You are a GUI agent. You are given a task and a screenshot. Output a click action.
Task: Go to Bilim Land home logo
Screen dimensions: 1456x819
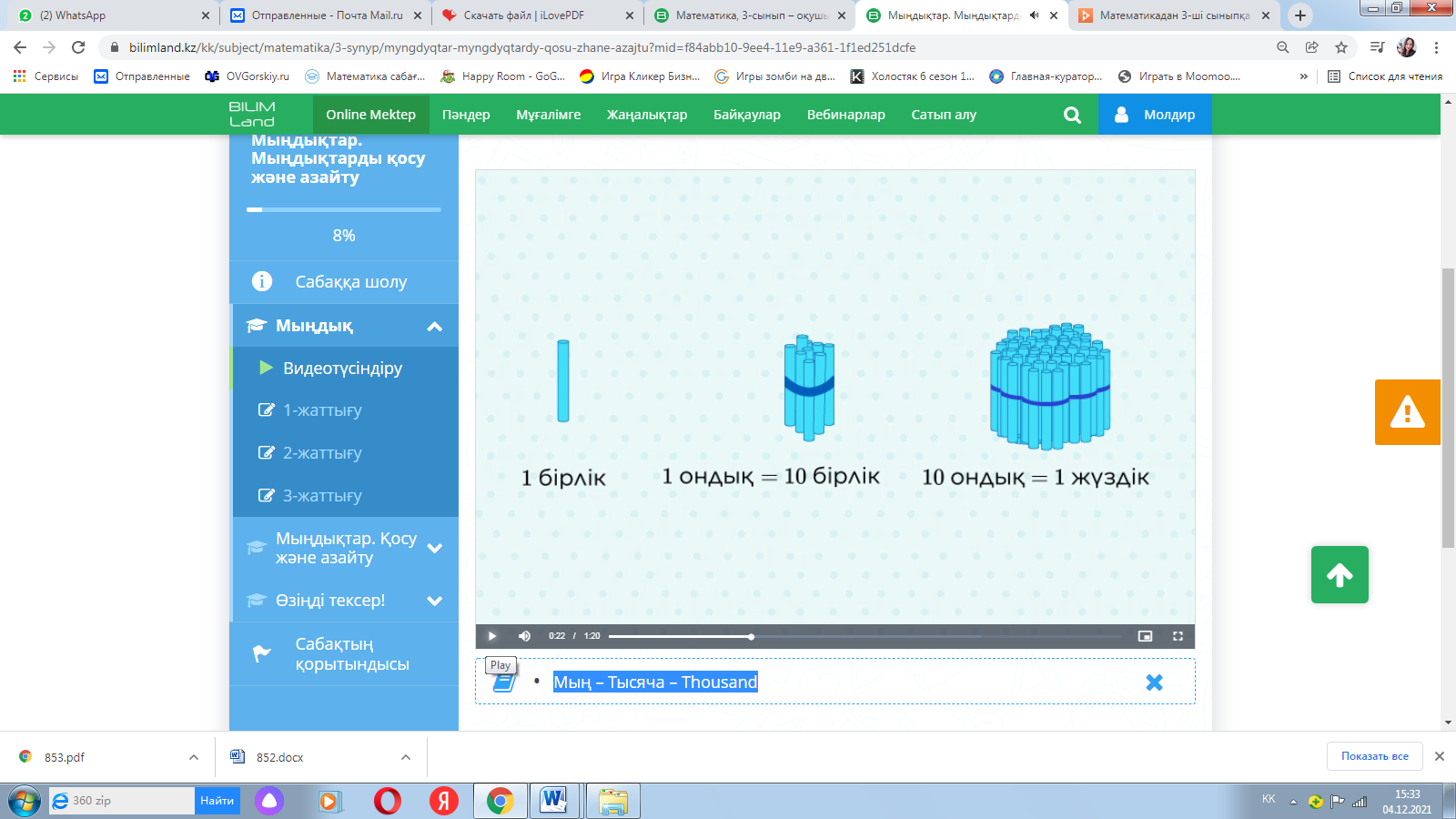pos(252,115)
